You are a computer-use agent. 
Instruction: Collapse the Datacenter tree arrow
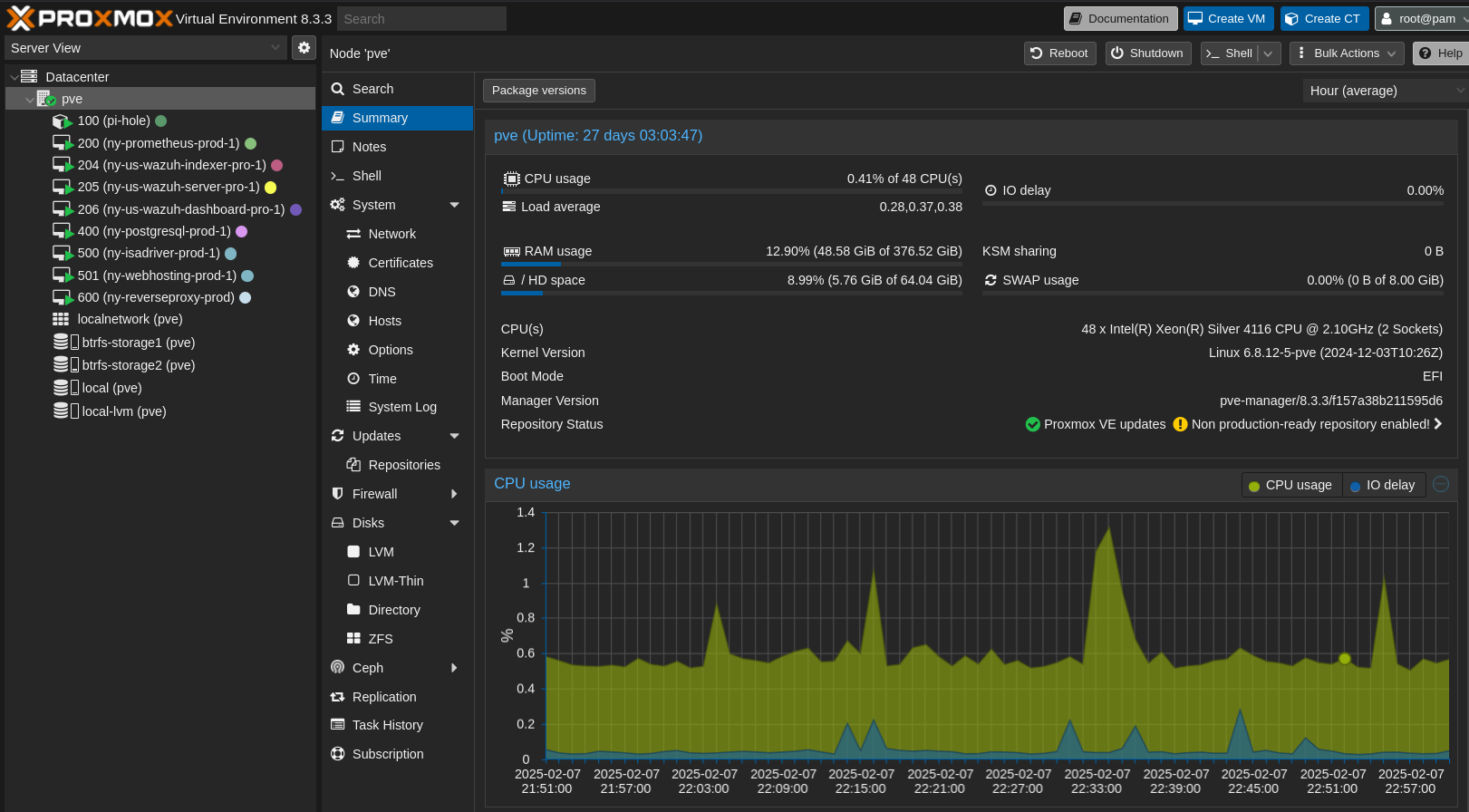(x=14, y=78)
